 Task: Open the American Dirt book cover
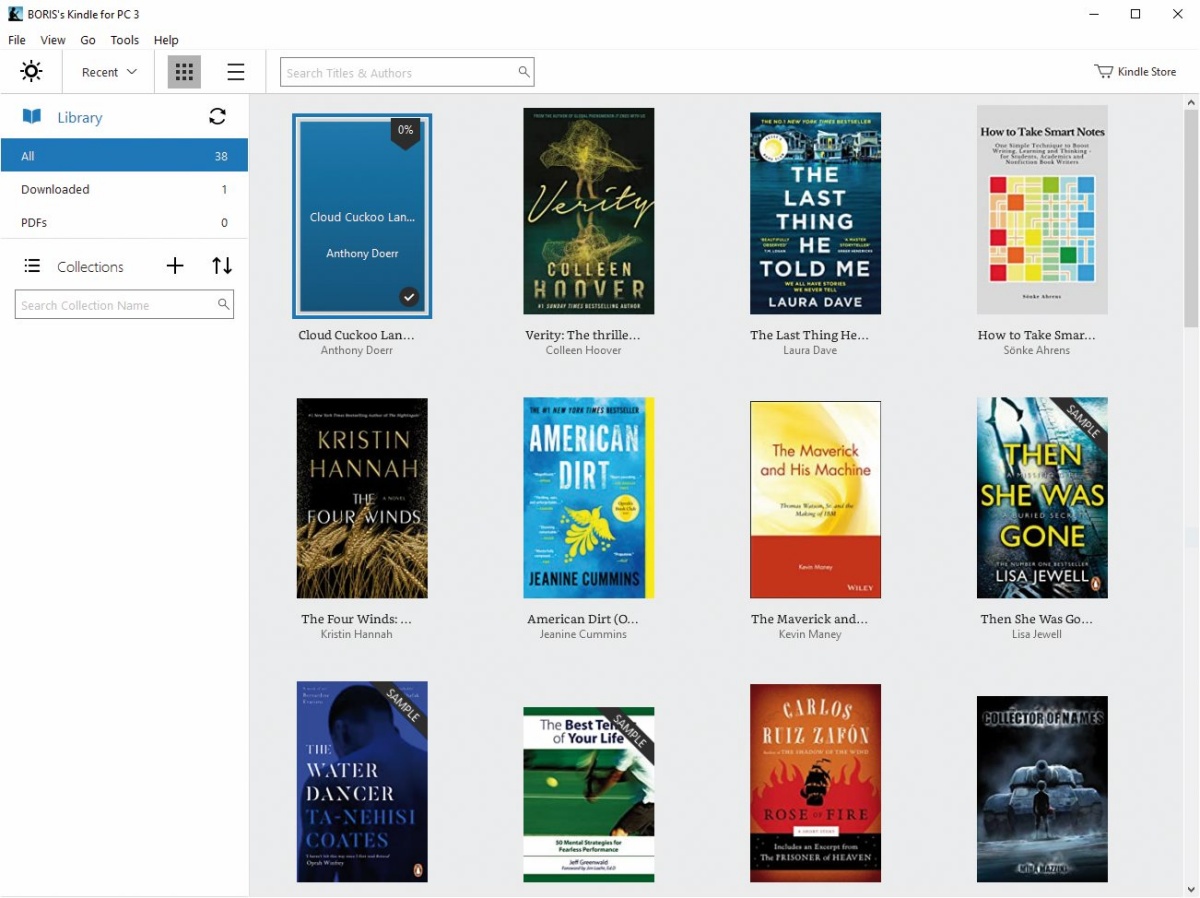pyautogui.click(x=589, y=498)
